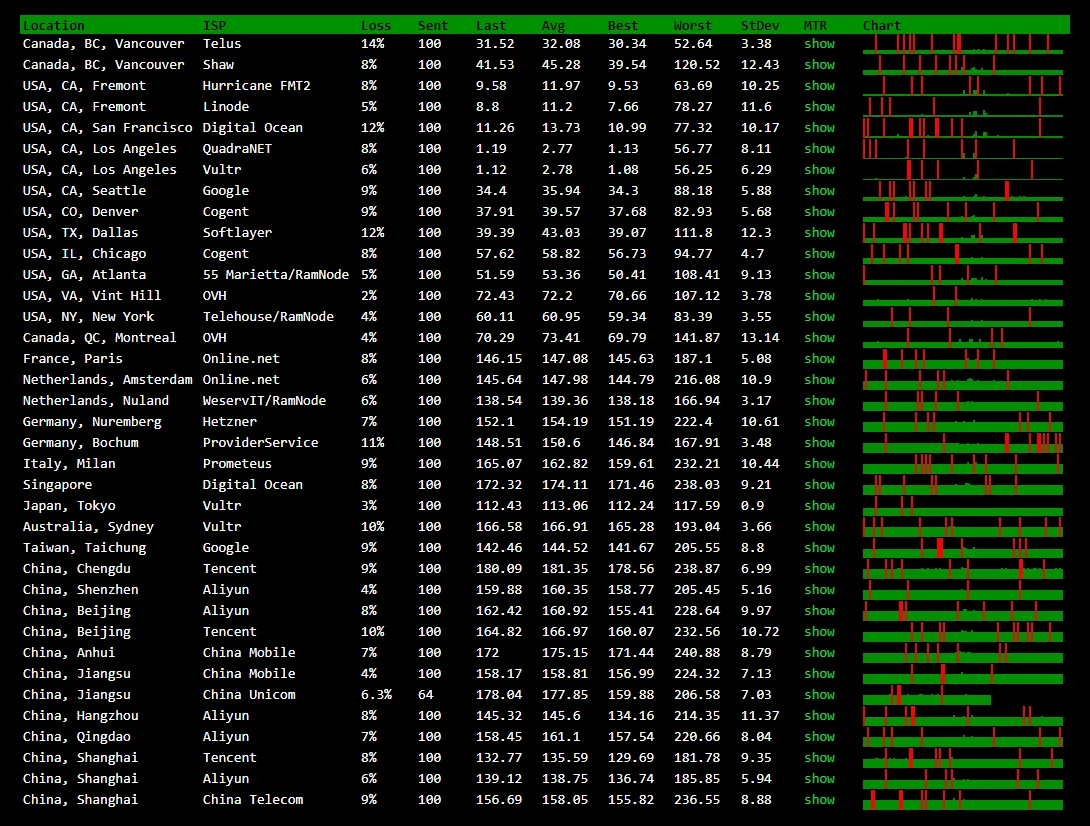Open 'show' link for Paris Online.net
The image size is (1090, 826).
coord(819,359)
